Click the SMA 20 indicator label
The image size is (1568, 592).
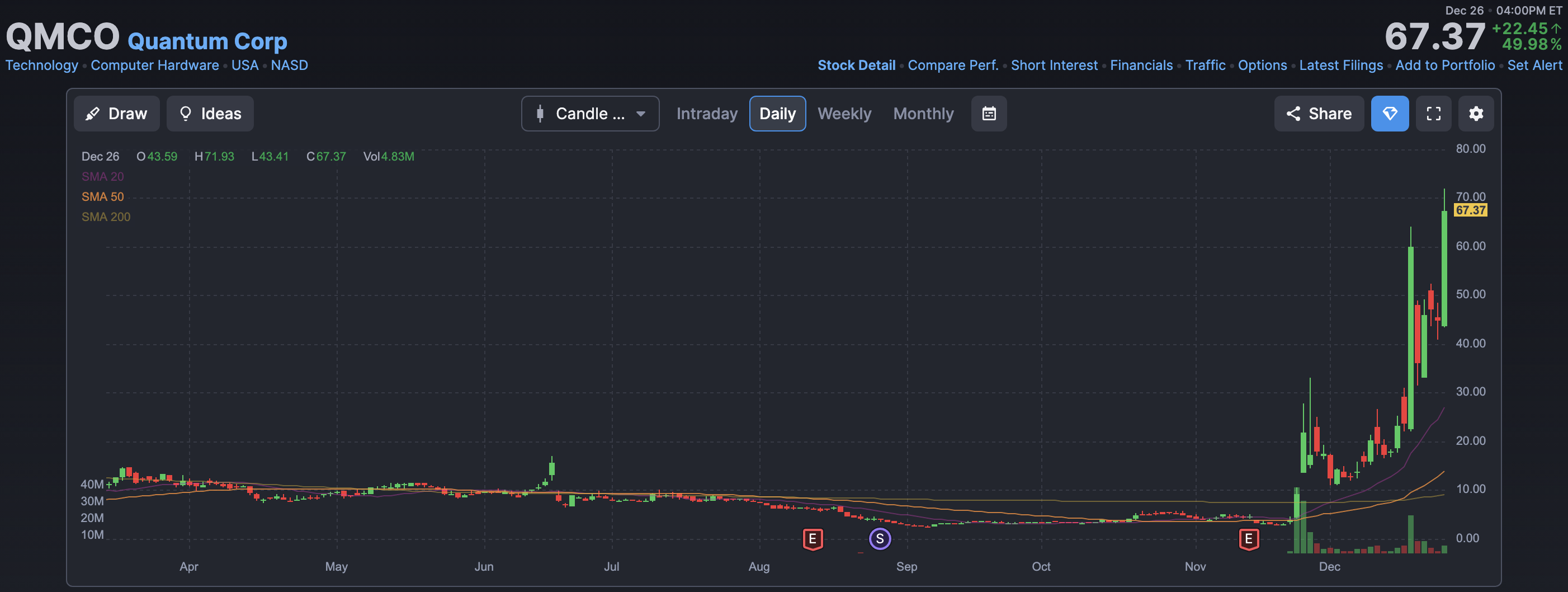[102, 177]
